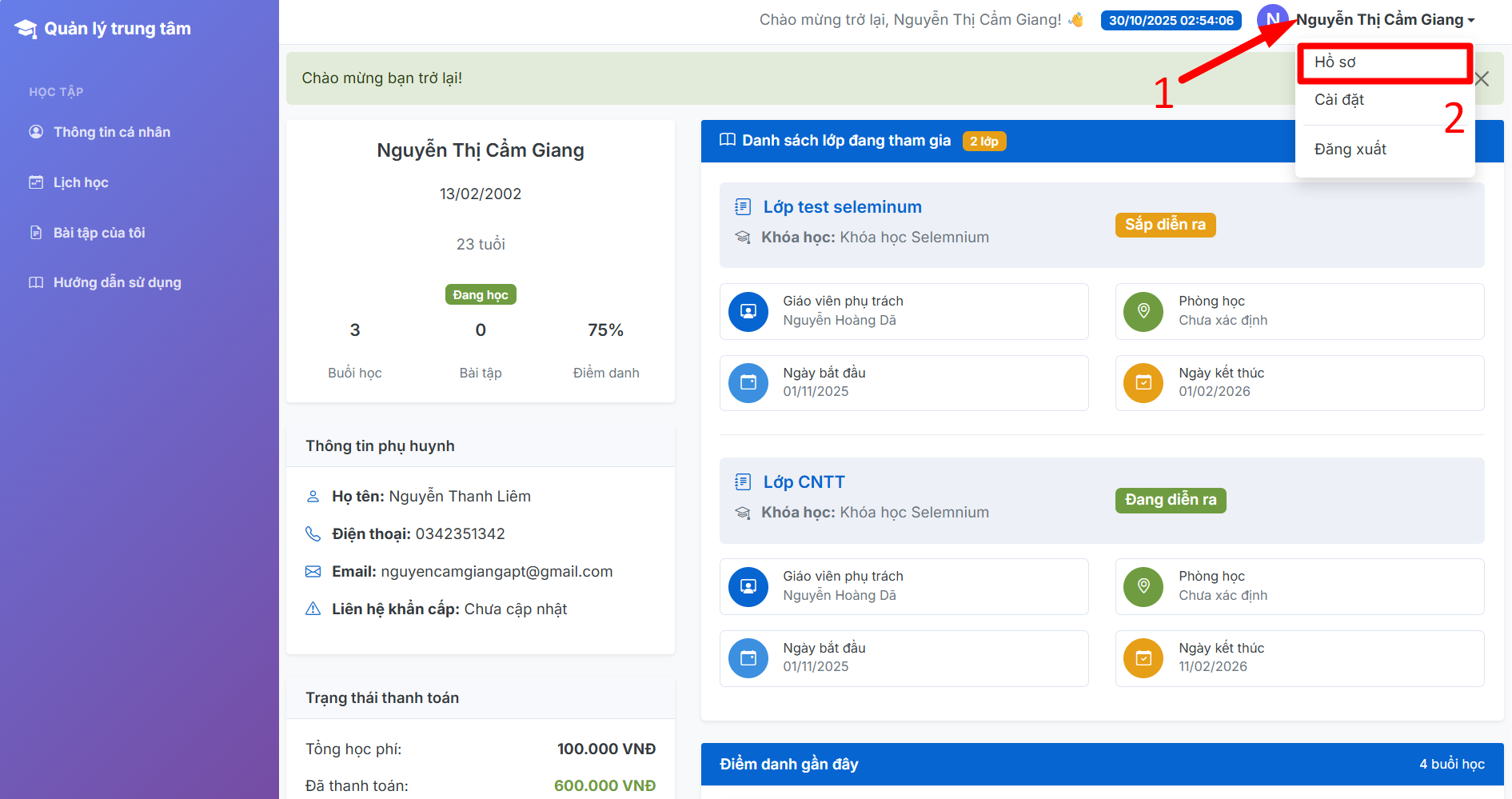Open Cài đặt from the user menu
Screen dimensions: 1512x799
(x=1339, y=100)
